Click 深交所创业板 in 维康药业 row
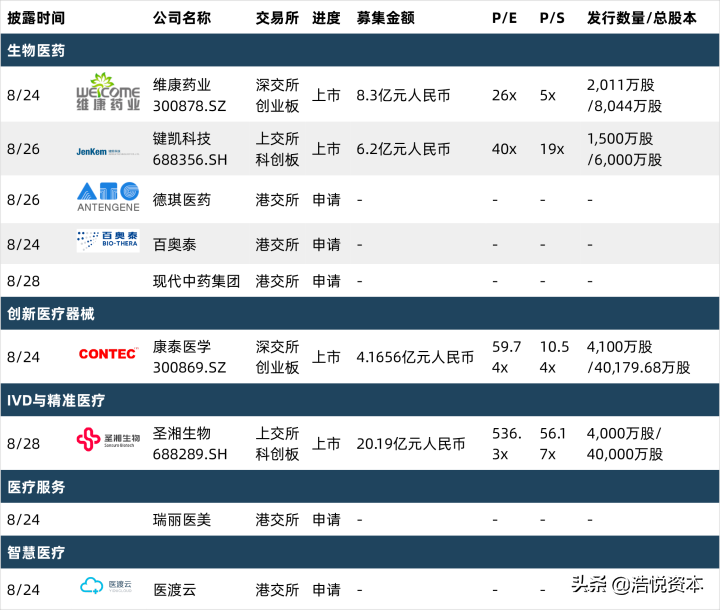The image size is (720, 610). [x=277, y=95]
